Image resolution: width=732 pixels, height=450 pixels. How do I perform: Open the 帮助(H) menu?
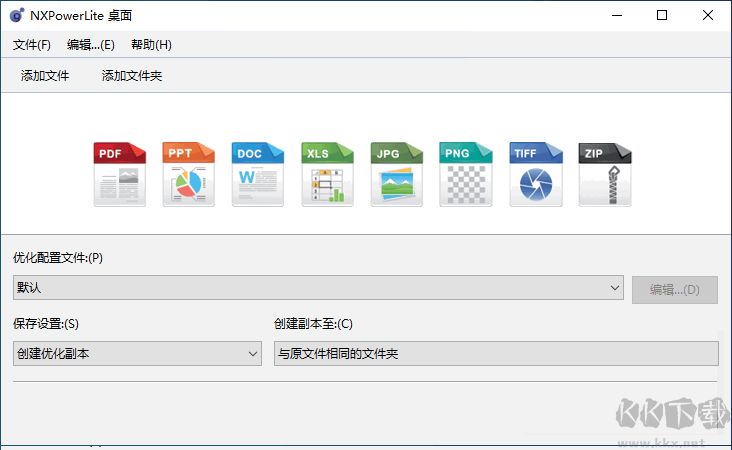pos(151,45)
